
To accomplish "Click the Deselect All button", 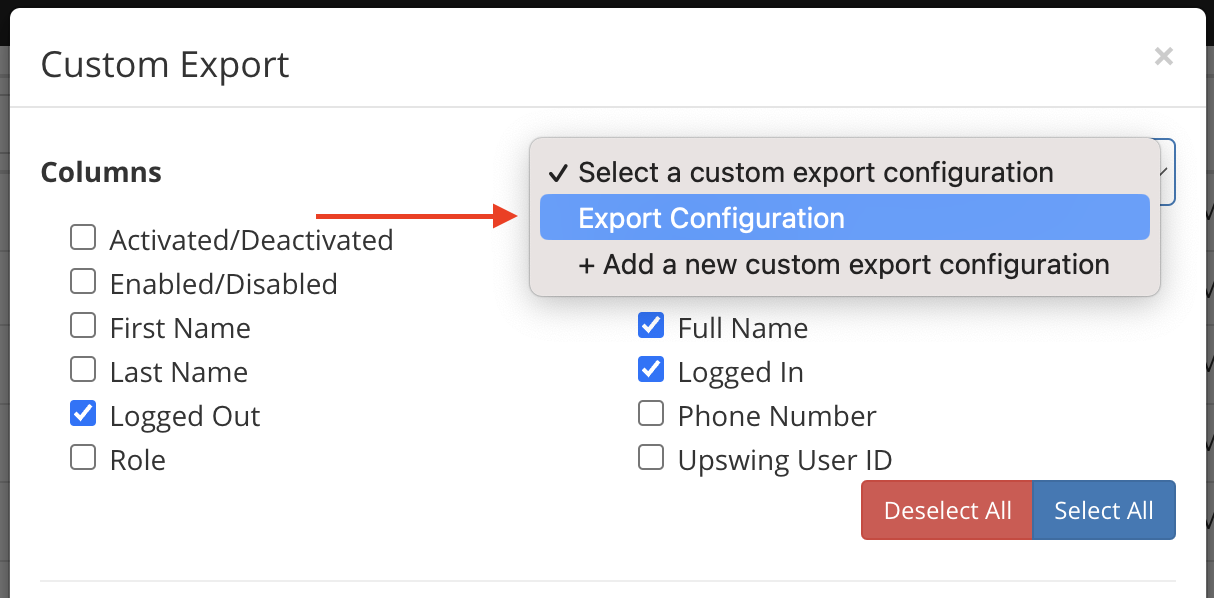I will click(x=947, y=510).
